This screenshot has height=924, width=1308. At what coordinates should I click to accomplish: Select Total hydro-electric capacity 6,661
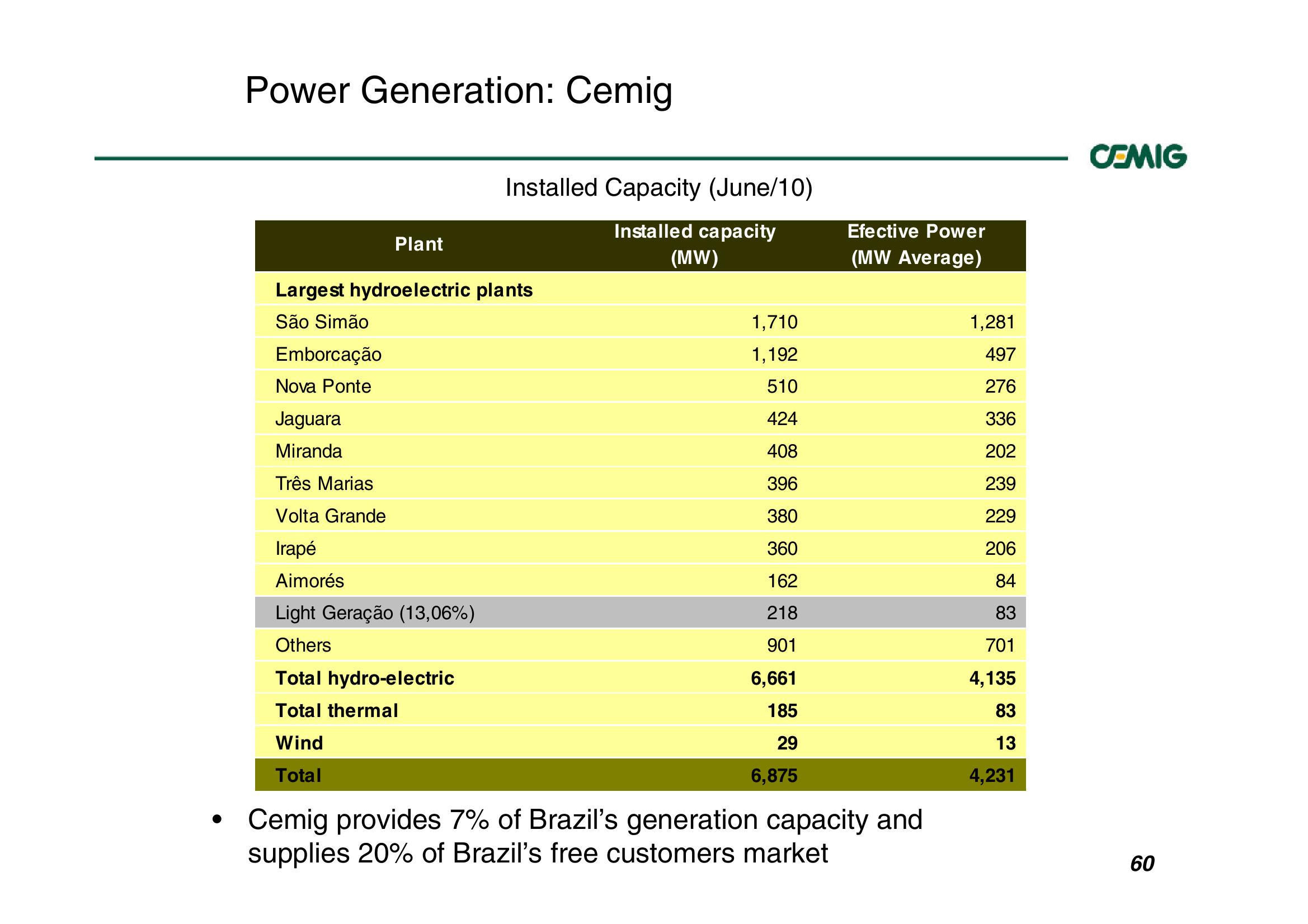coord(774,679)
